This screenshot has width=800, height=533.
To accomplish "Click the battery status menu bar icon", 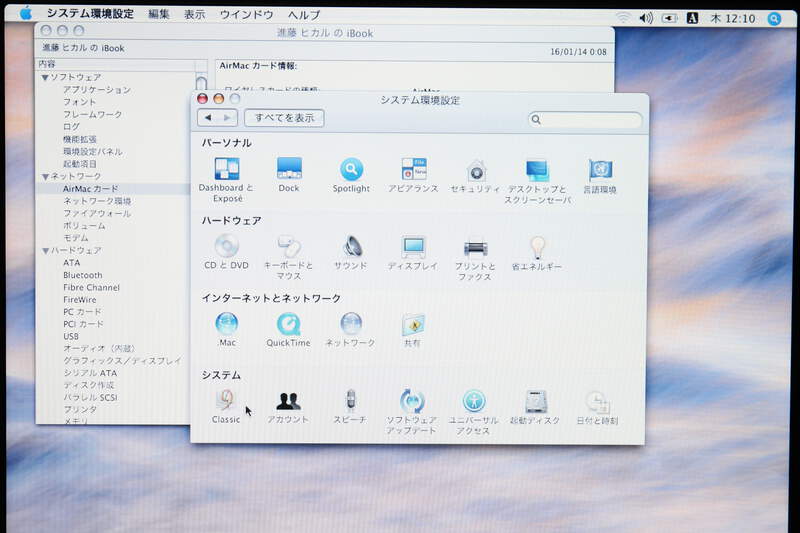I will [x=669, y=18].
